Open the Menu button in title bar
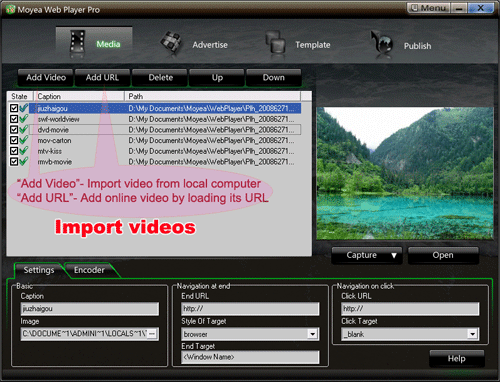This screenshot has height=382, width=500. pyautogui.click(x=429, y=8)
